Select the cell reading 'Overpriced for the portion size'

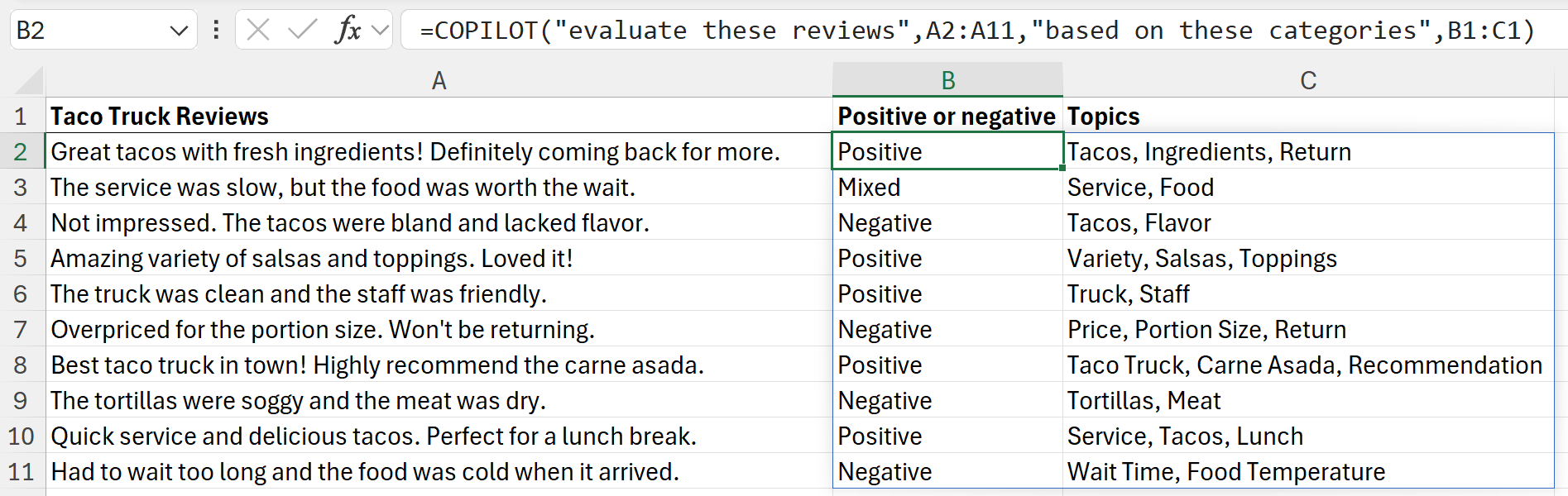(323, 329)
